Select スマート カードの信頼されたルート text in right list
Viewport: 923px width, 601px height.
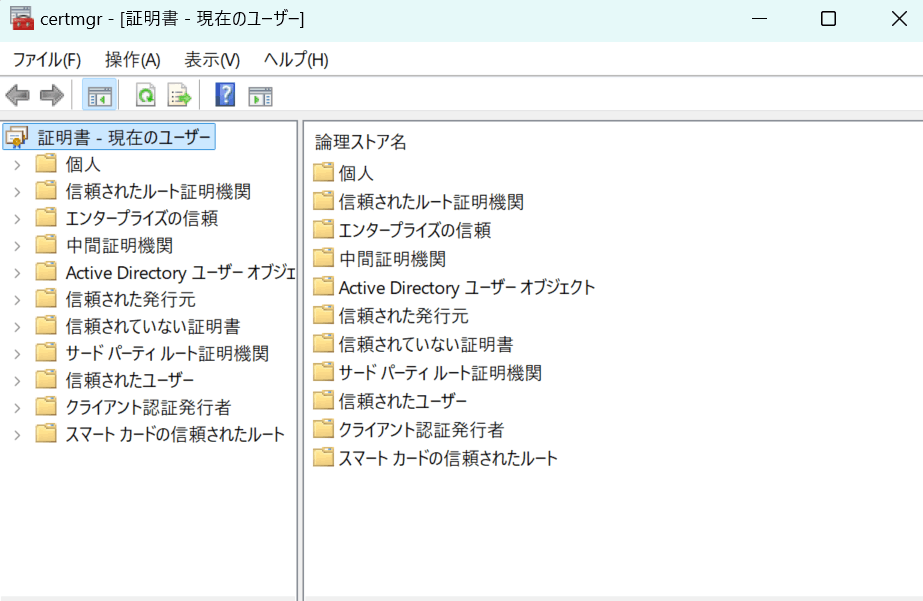[x=448, y=459]
